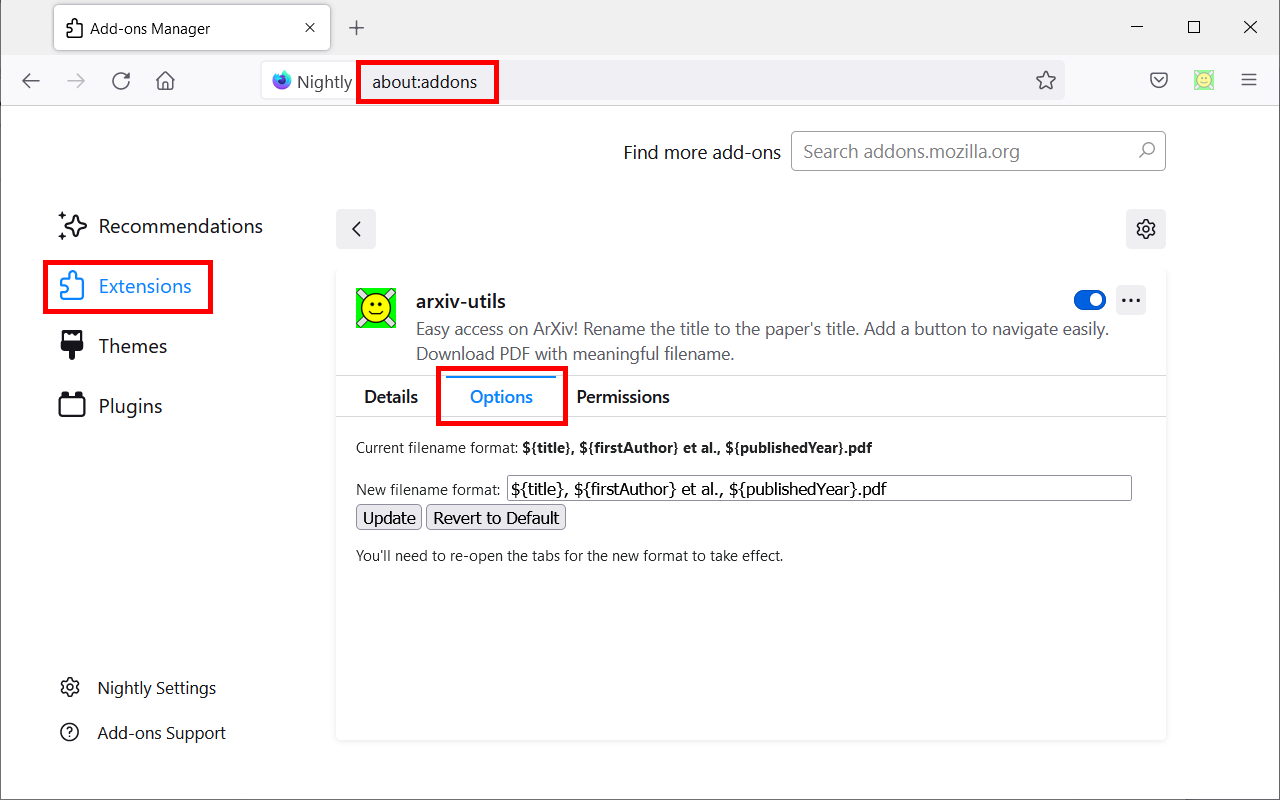Select the Options tab
Screen dimensions: 1280x800
pyautogui.click(x=501, y=397)
